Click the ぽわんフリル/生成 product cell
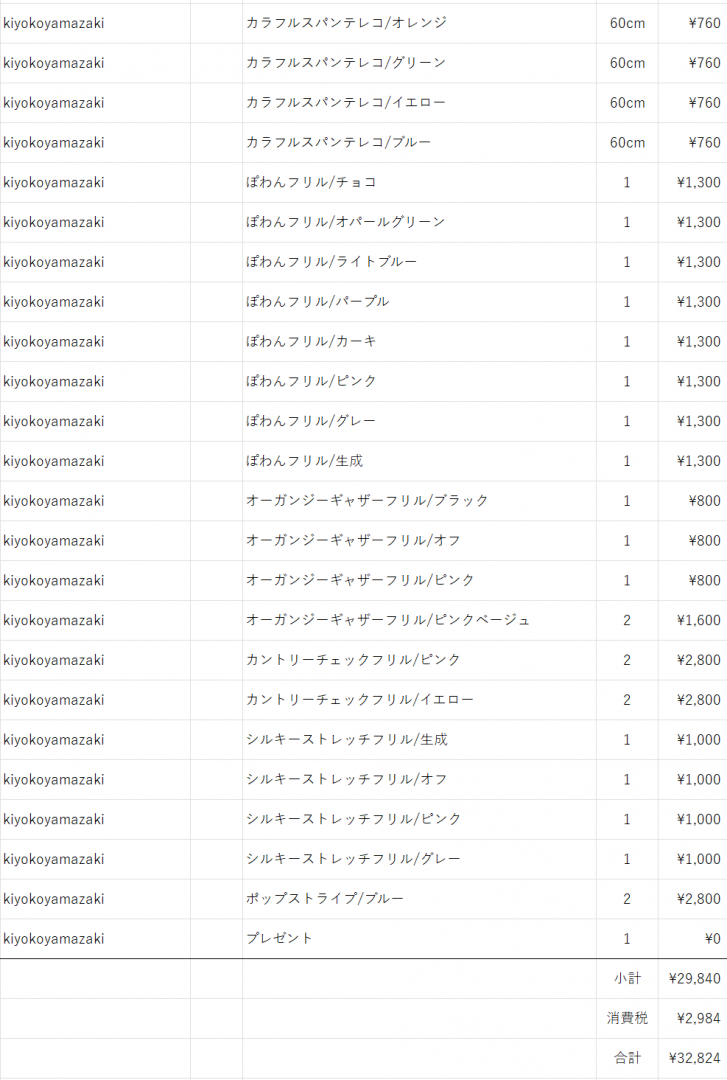Screen dimensions: 727x1080 [419, 461]
